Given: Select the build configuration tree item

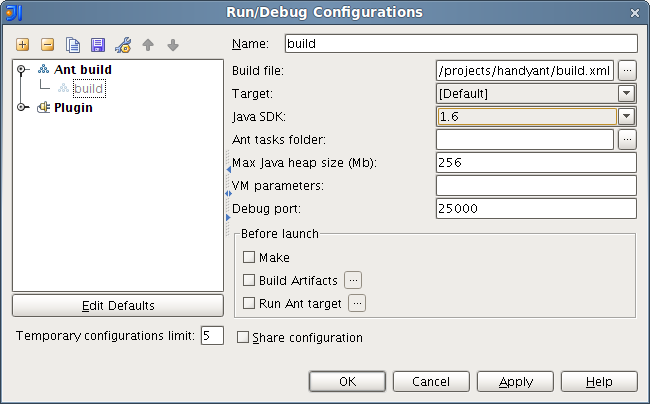Looking at the screenshot, I should [88, 89].
